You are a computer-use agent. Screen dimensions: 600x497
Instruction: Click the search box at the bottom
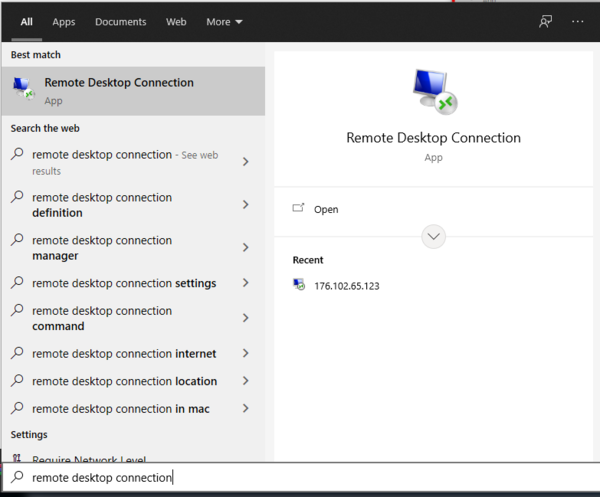300,478
